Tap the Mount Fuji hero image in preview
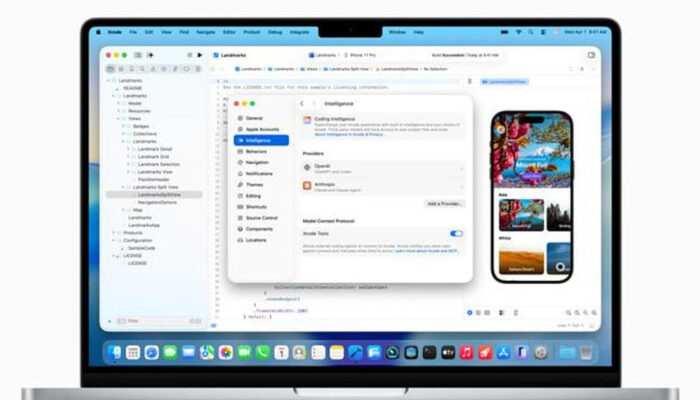 (532, 151)
